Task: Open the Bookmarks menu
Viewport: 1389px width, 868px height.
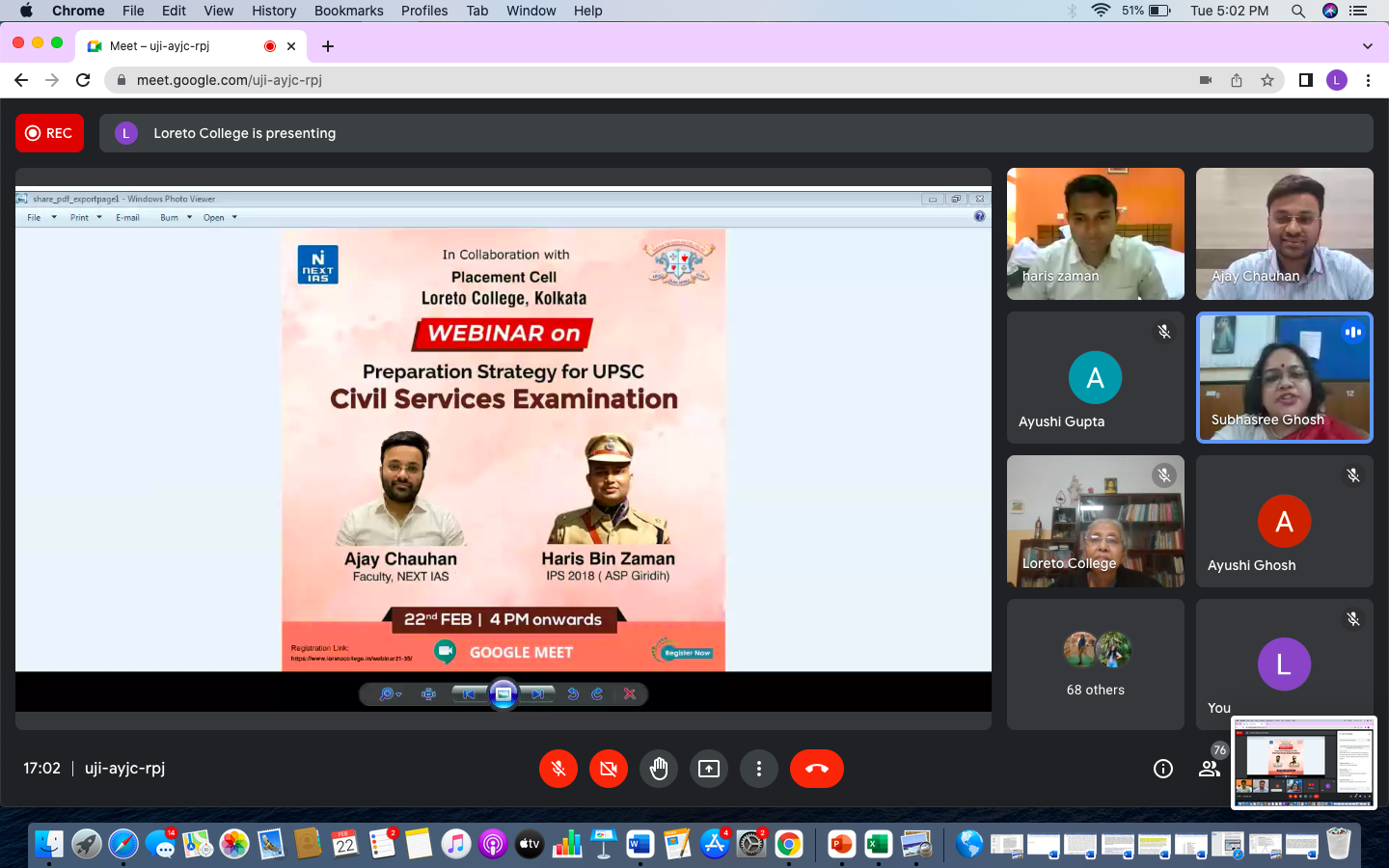Action: (348, 11)
